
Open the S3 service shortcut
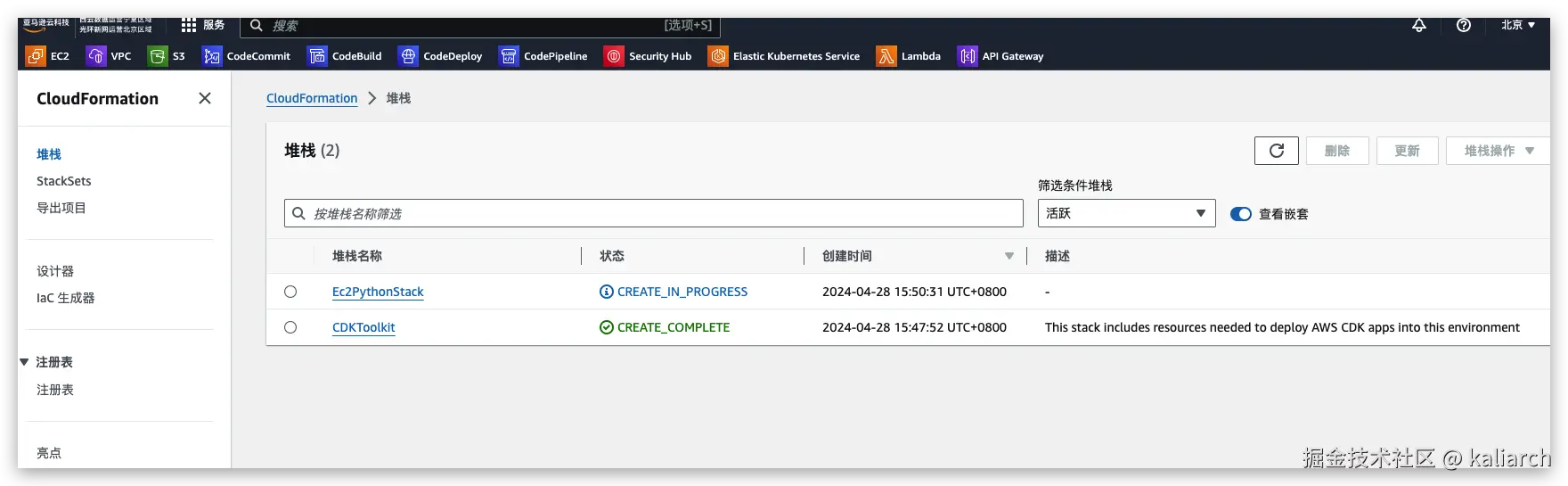pos(167,56)
